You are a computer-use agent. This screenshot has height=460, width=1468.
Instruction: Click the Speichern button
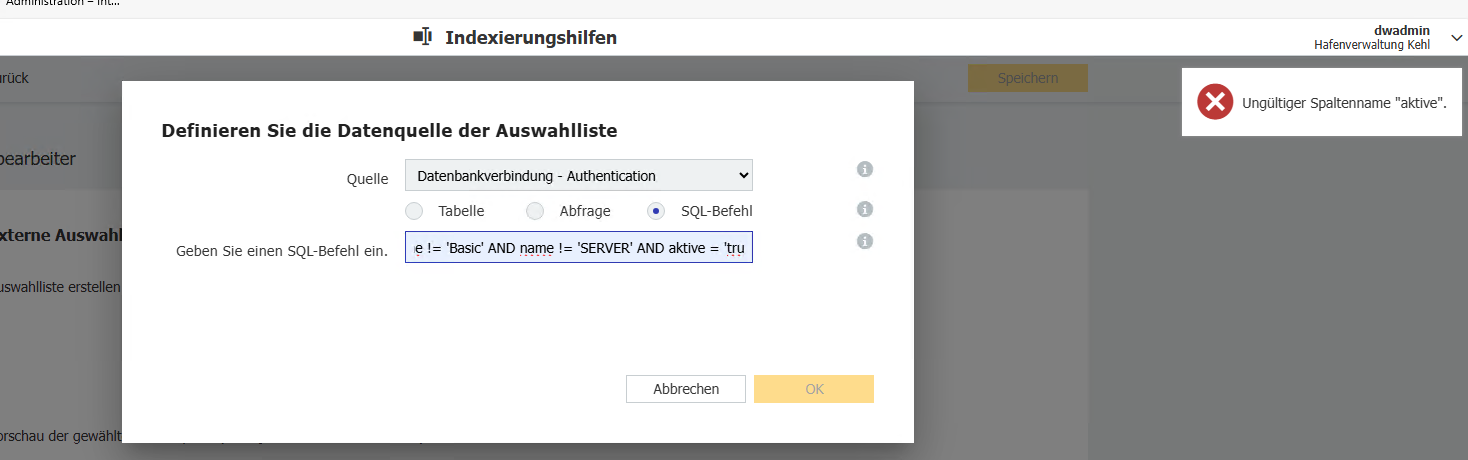click(x=1027, y=78)
